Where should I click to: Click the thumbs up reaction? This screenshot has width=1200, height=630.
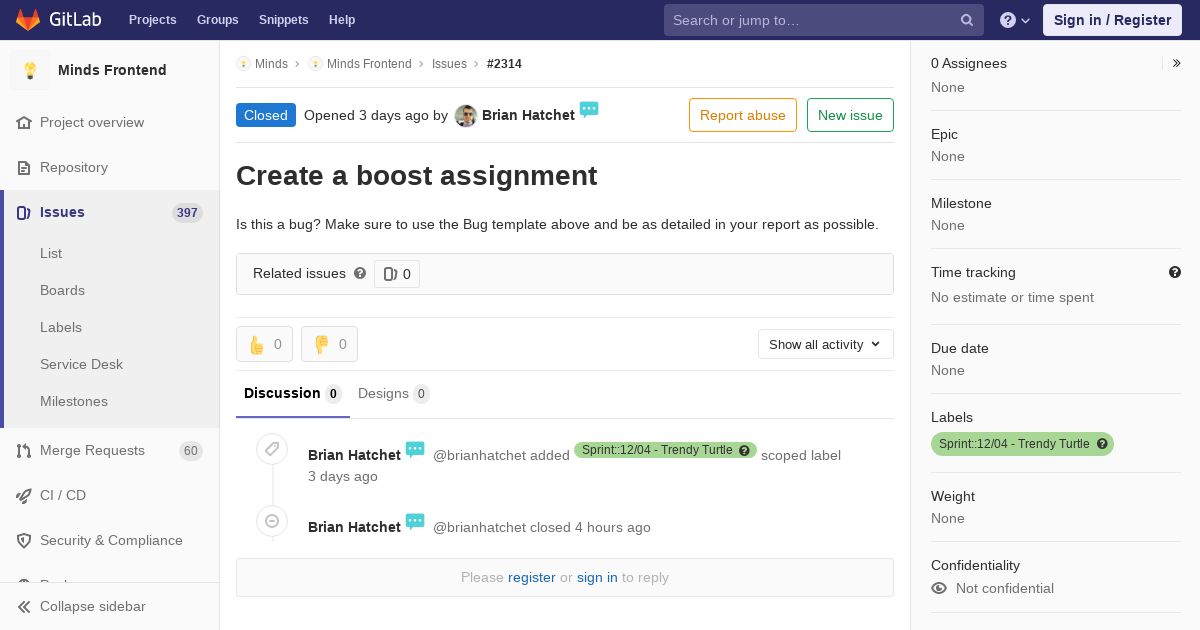(x=264, y=344)
